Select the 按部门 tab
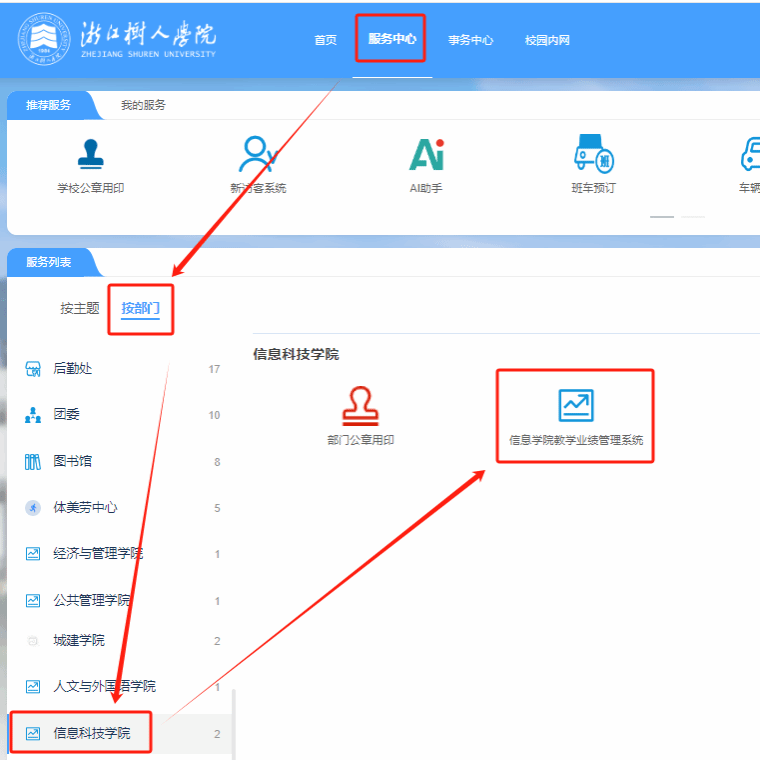Screen dimensions: 760x760 pos(140,308)
